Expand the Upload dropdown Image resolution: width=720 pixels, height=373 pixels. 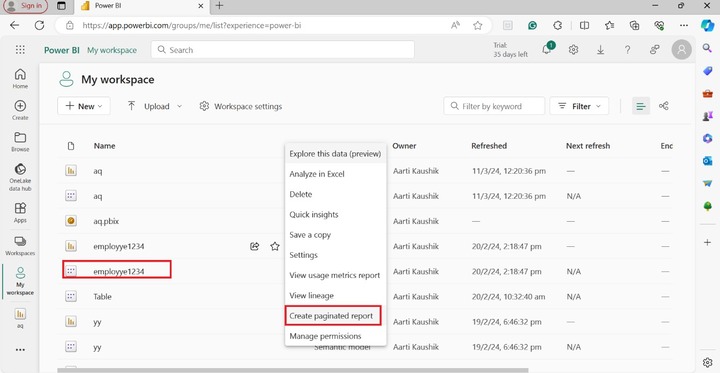(x=155, y=106)
